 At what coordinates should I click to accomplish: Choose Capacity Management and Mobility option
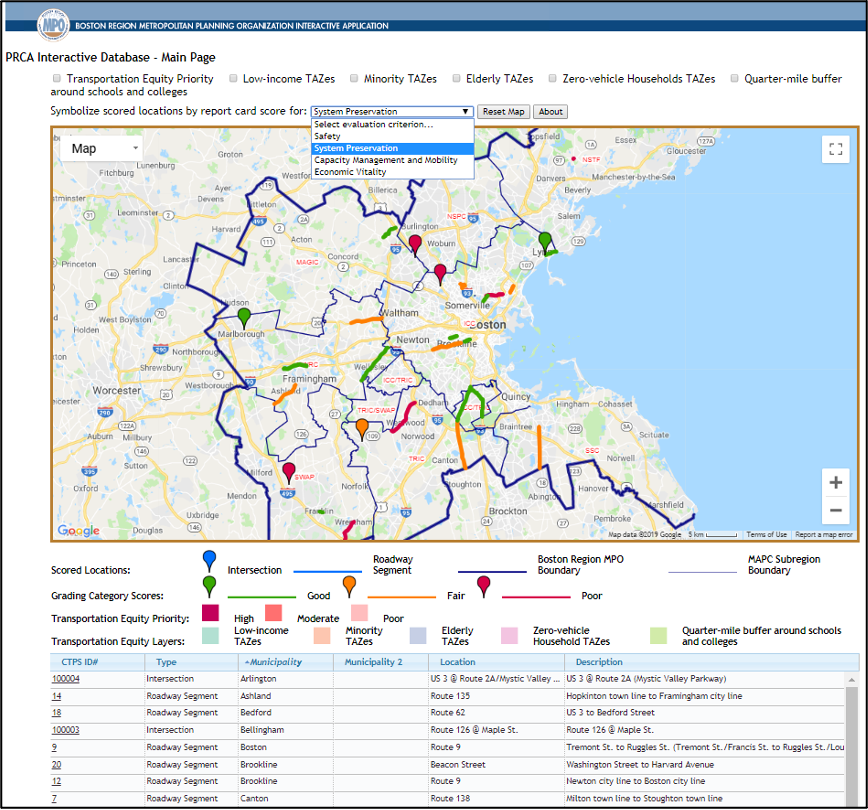[385, 160]
